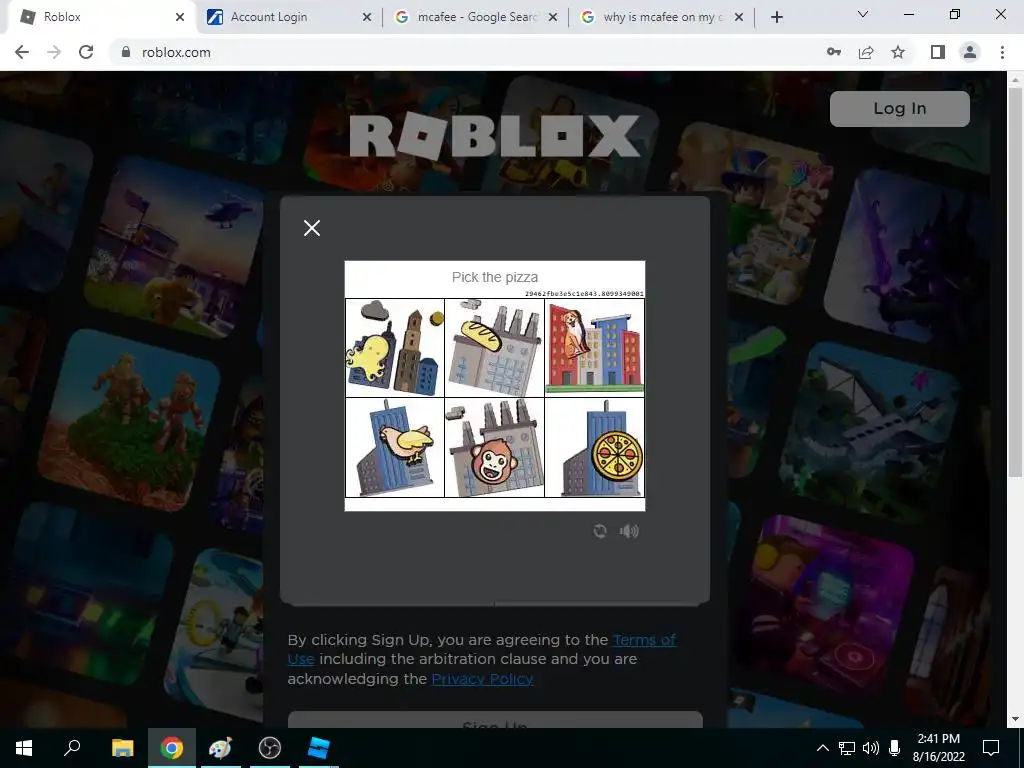Open network status tray icon
Image resolution: width=1024 pixels, height=768 pixels.
pos(847,748)
